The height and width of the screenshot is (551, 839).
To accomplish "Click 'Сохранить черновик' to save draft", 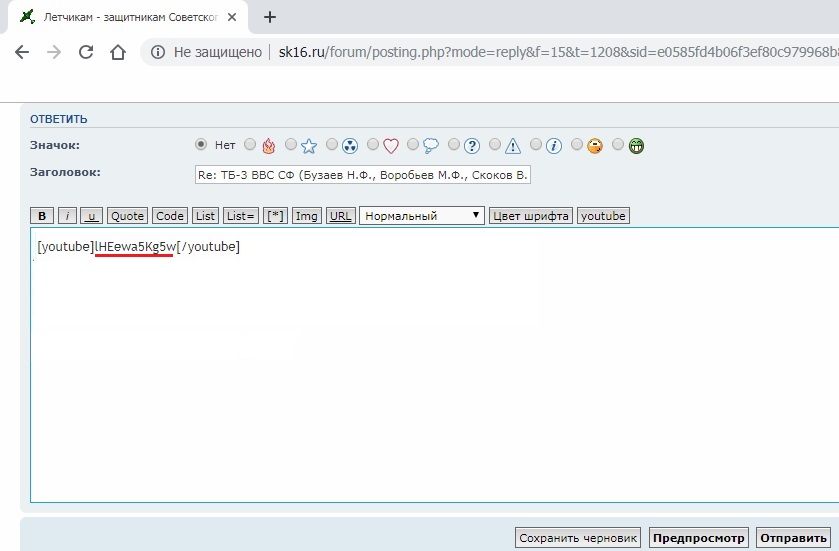I will click(578, 538).
